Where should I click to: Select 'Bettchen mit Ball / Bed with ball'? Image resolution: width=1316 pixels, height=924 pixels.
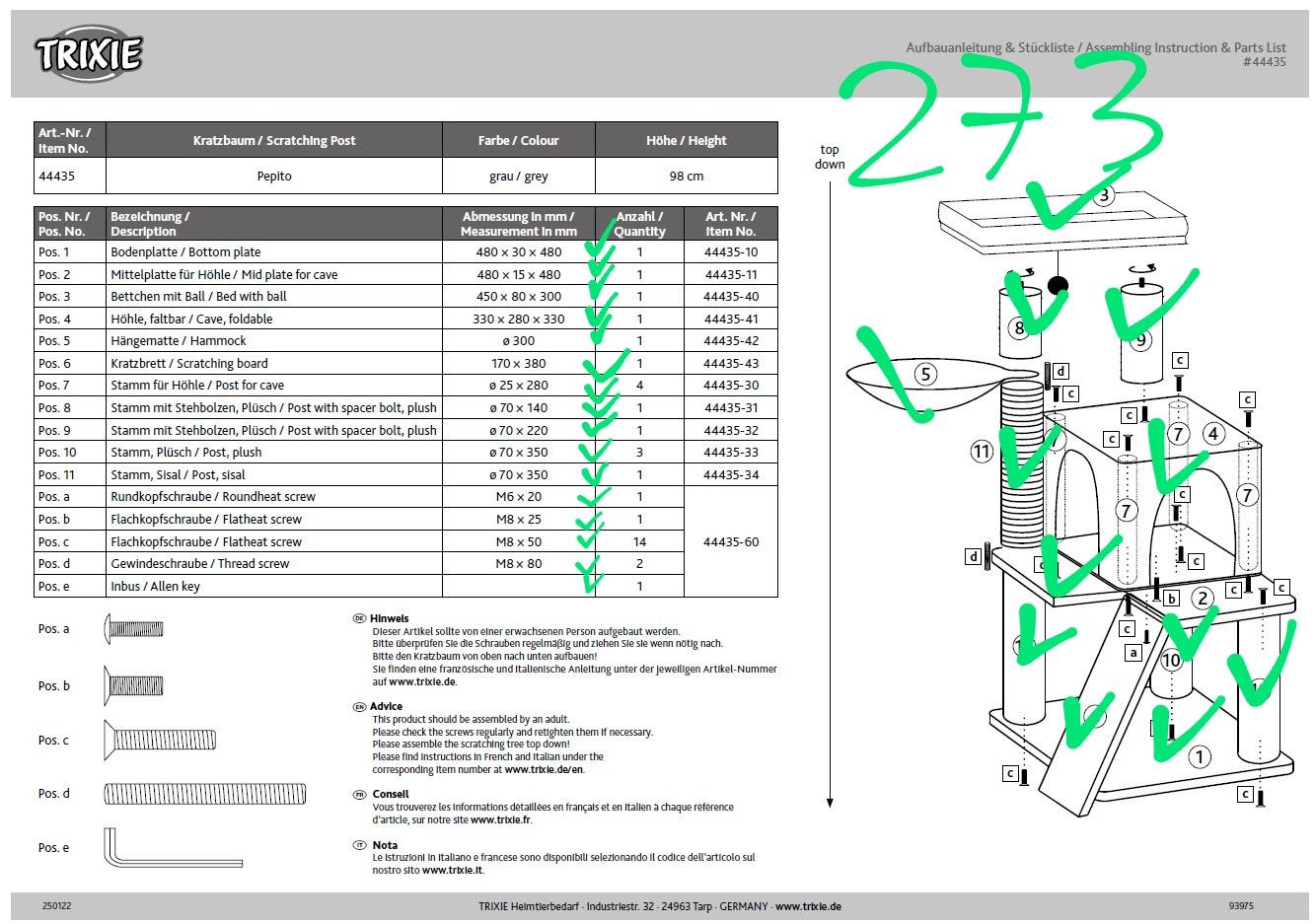pos(198,296)
